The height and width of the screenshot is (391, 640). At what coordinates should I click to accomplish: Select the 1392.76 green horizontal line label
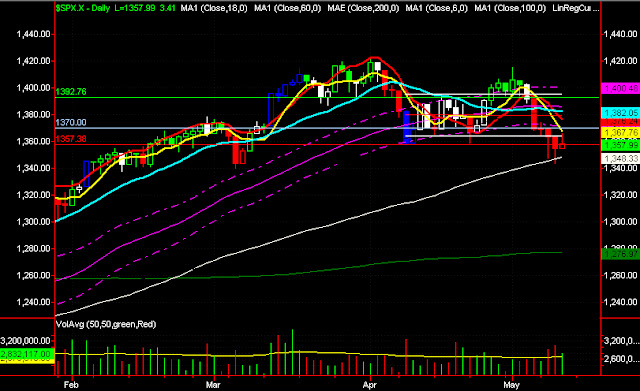(x=71, y=92)
